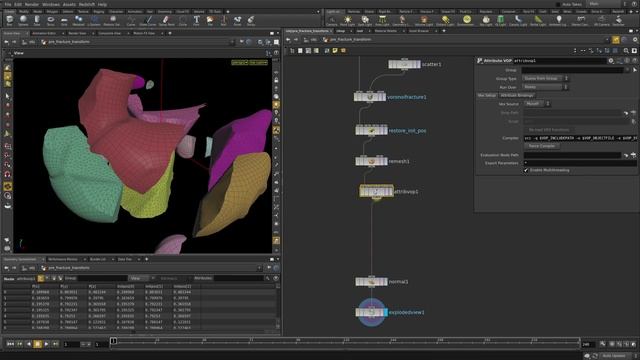Screen dimensions: 640x360
Task: Toggle display flag on attribvop1 node
Action: pyautogui.click(x=391, y=191)
